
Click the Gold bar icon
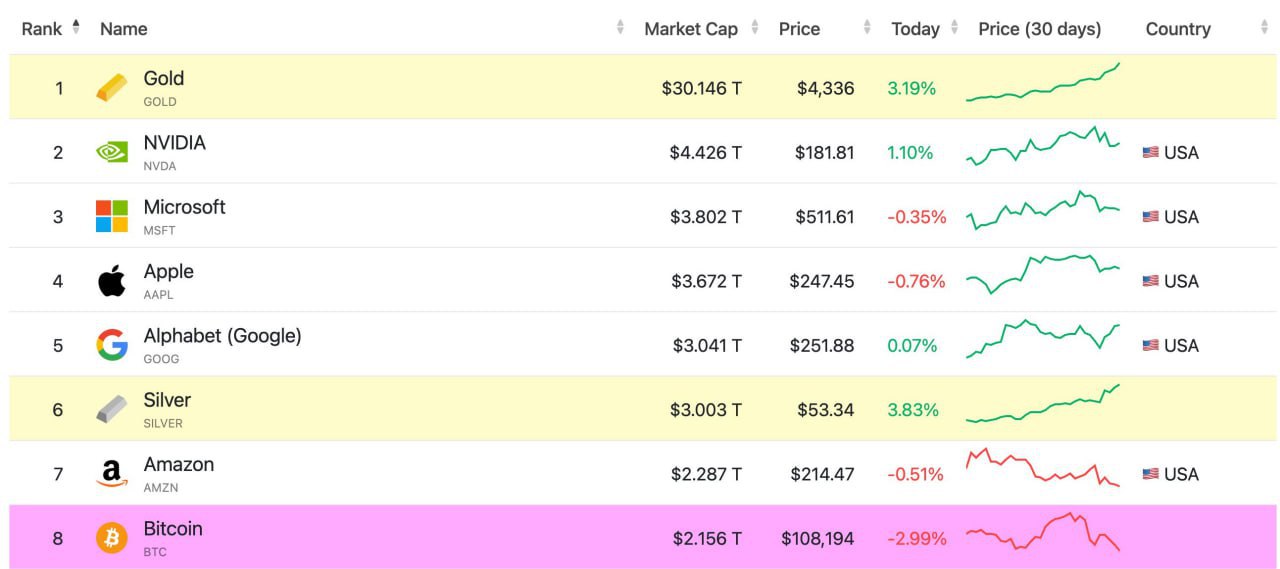tap(112, 88)
